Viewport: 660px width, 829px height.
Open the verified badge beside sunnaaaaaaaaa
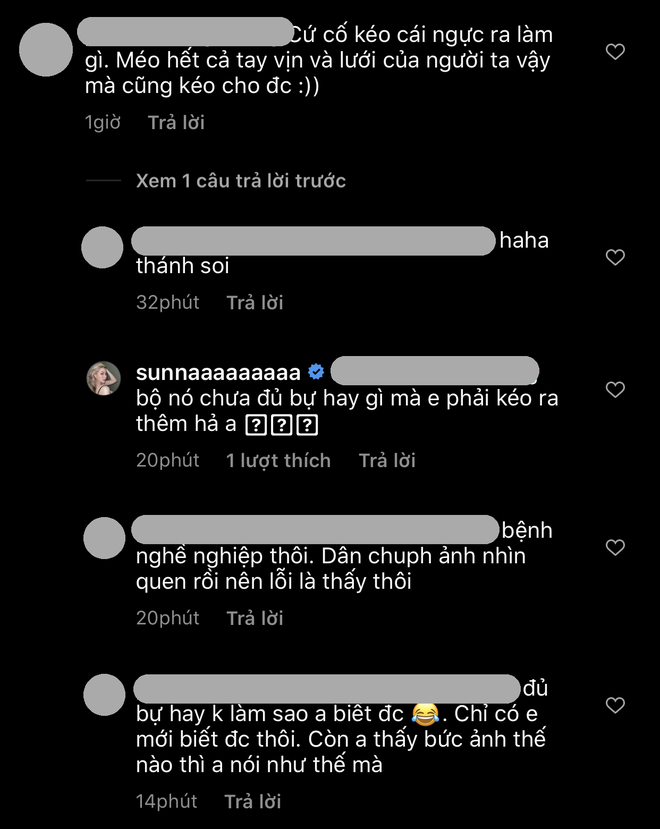(x=316, y=372)
